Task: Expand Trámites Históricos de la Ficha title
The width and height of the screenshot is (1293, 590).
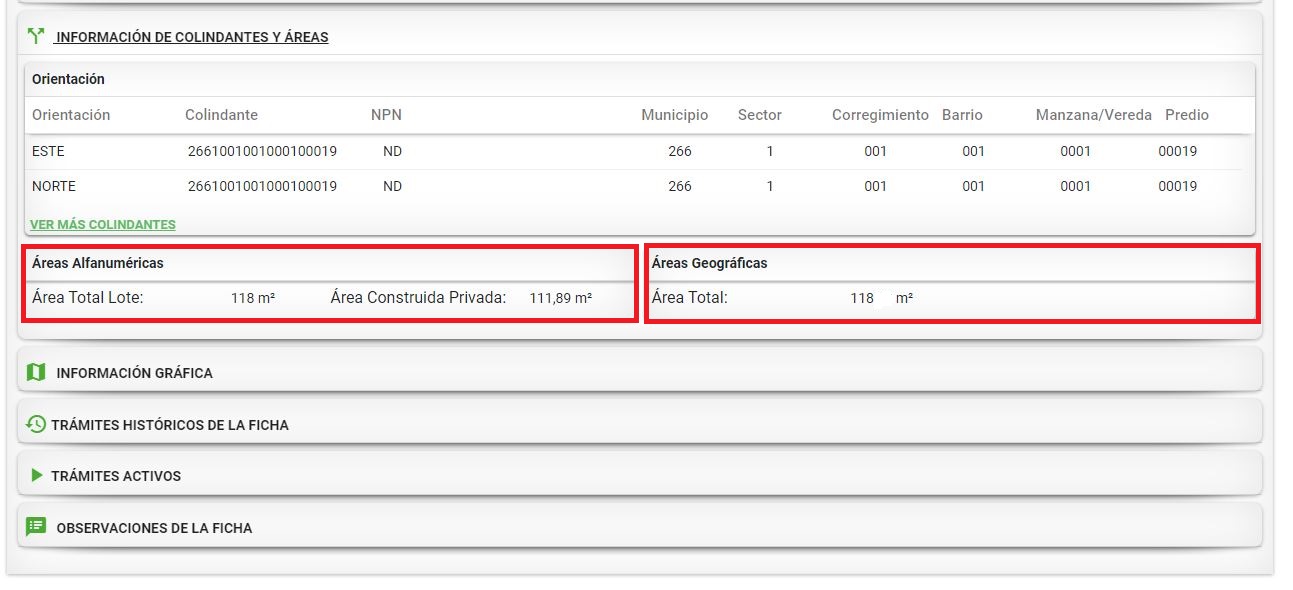Action: 170,425
